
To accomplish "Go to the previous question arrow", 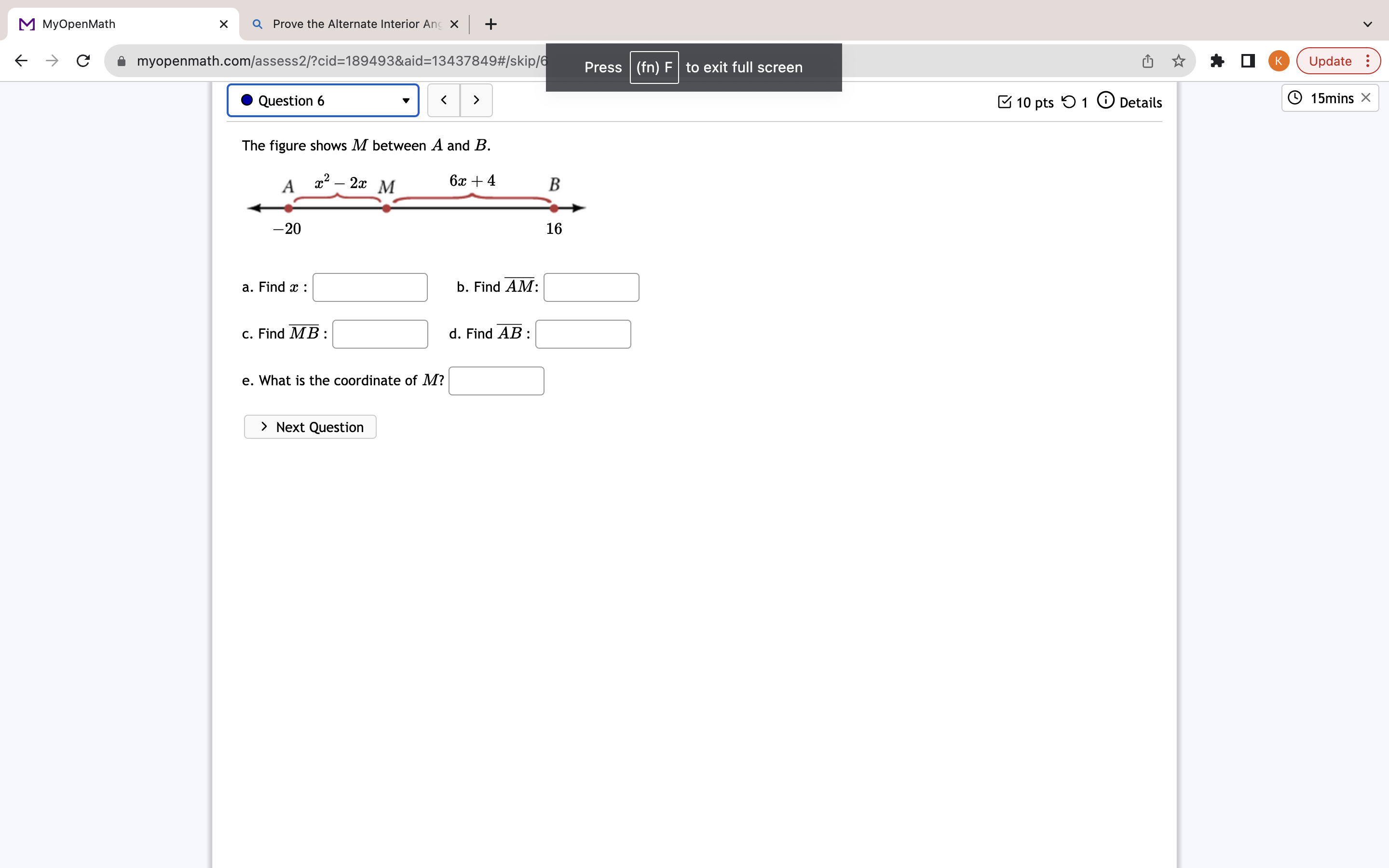I will [x=444, y=100].
